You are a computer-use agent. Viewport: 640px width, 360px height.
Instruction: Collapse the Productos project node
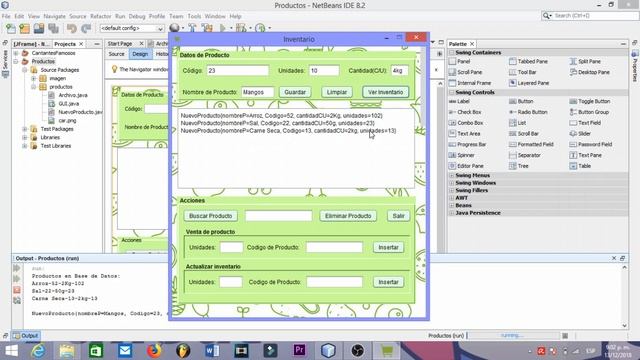coord(16,62)
